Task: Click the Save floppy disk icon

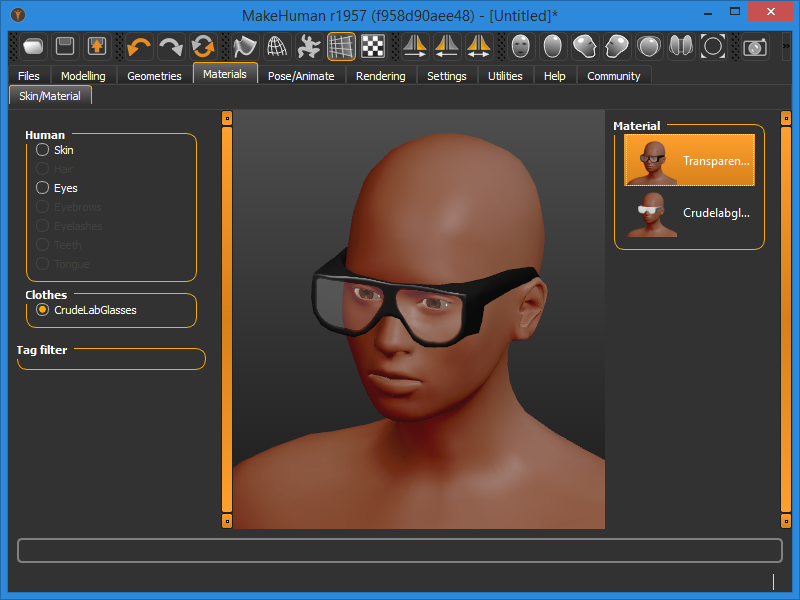Action: coord(65,47)
